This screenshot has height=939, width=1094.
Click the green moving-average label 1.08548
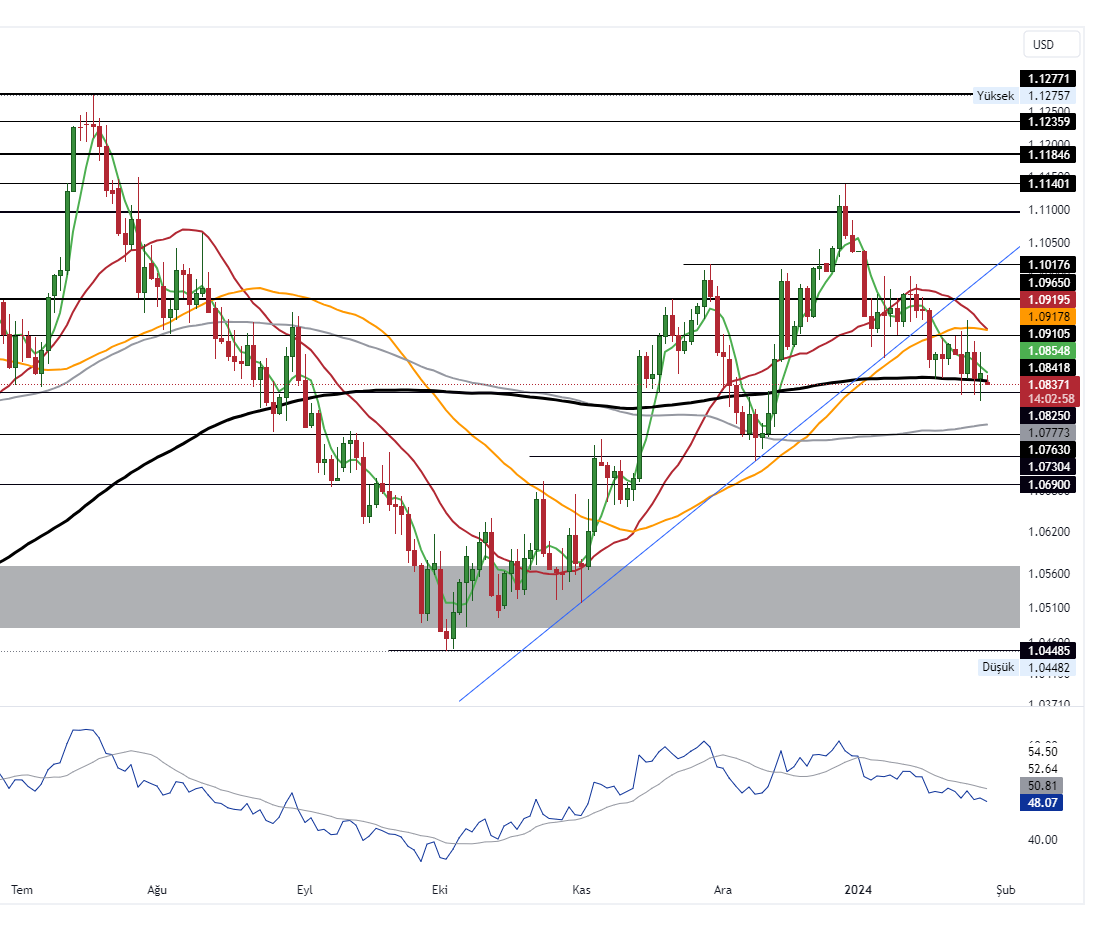click(x=1050, y=351)
